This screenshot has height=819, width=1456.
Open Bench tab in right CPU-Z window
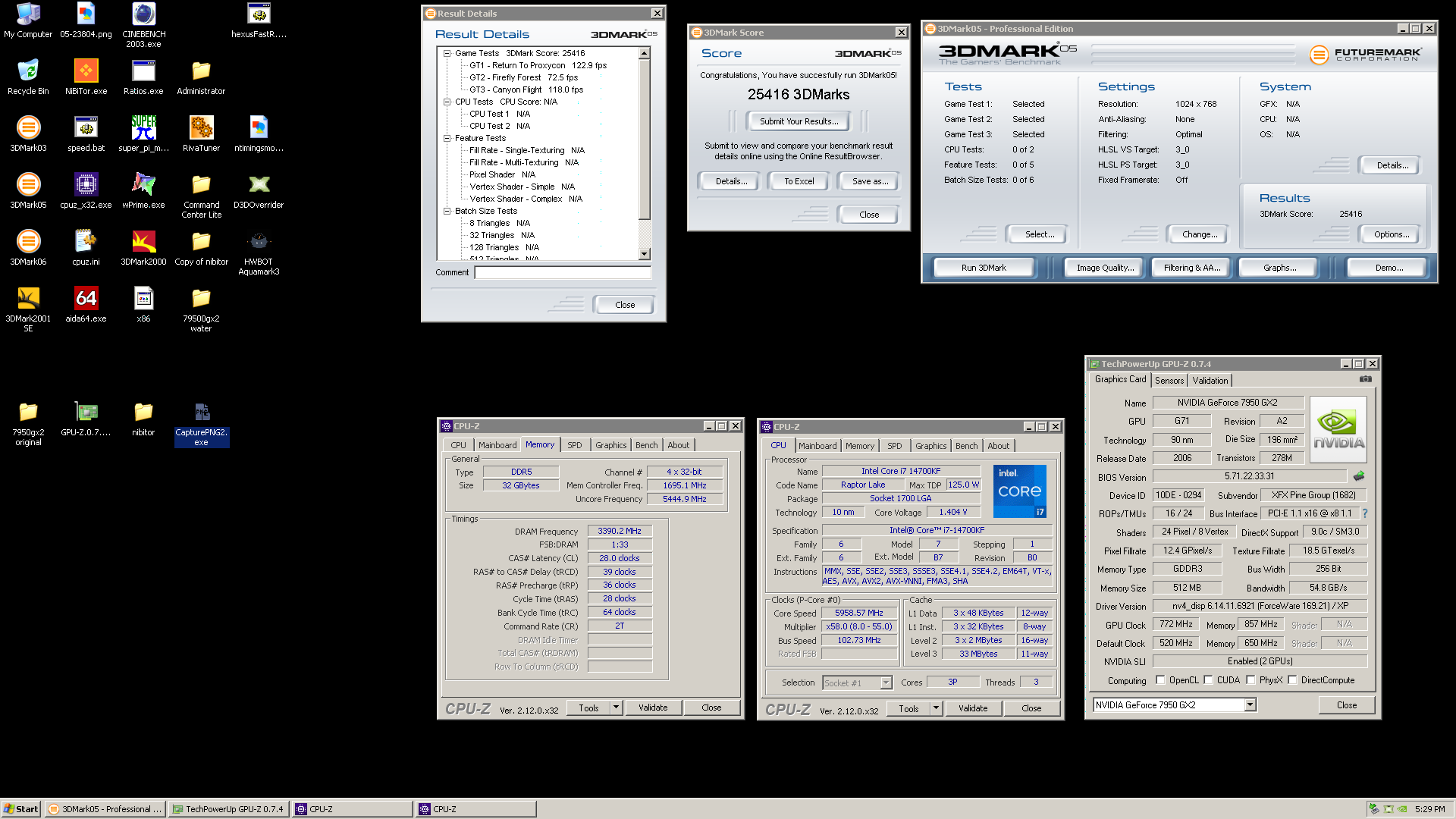point(966,446)
